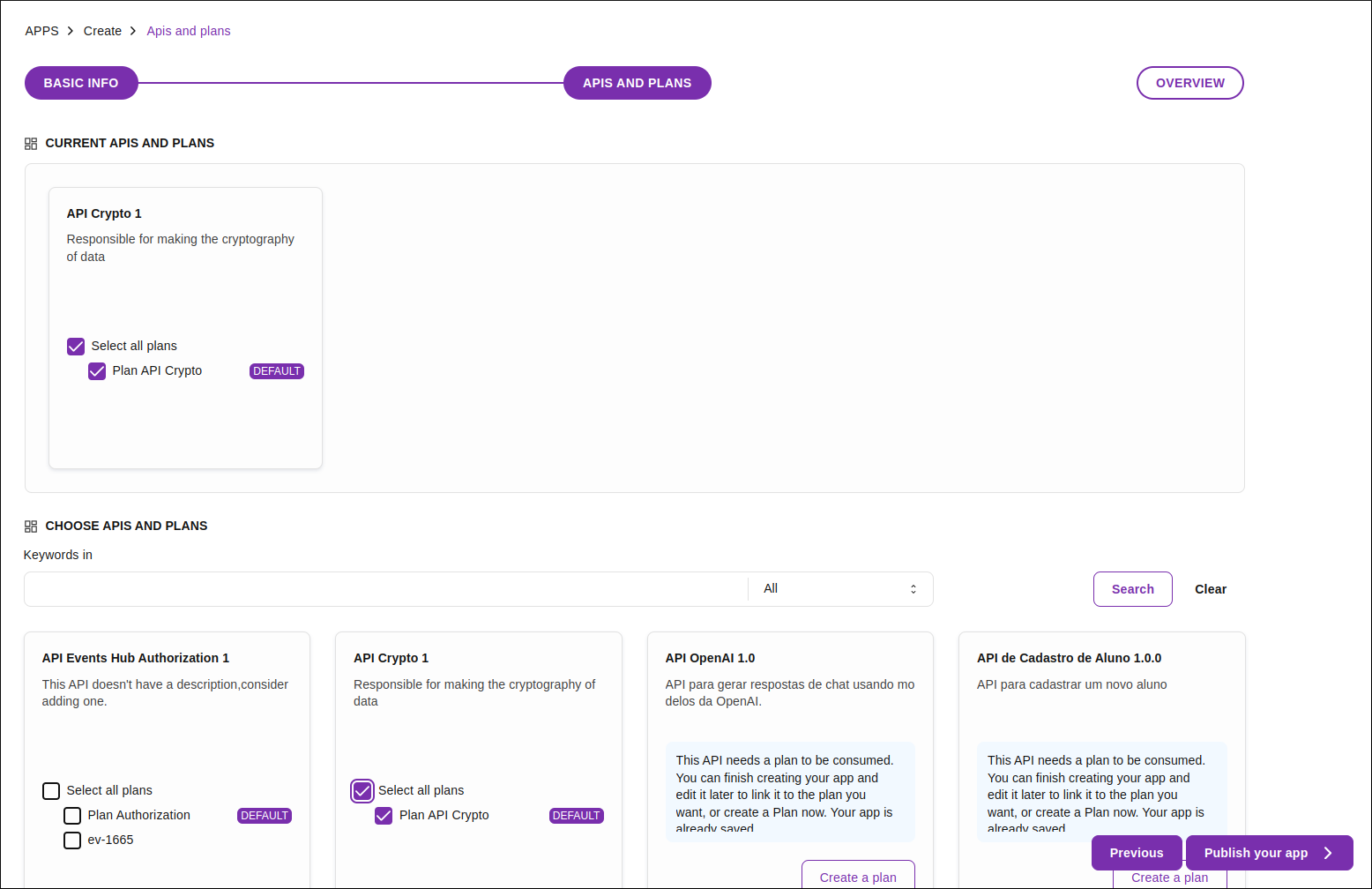This screenshot has width=1372, height=889.
Task: Click the stepper arrows on the All combo box
Action: 913,588
